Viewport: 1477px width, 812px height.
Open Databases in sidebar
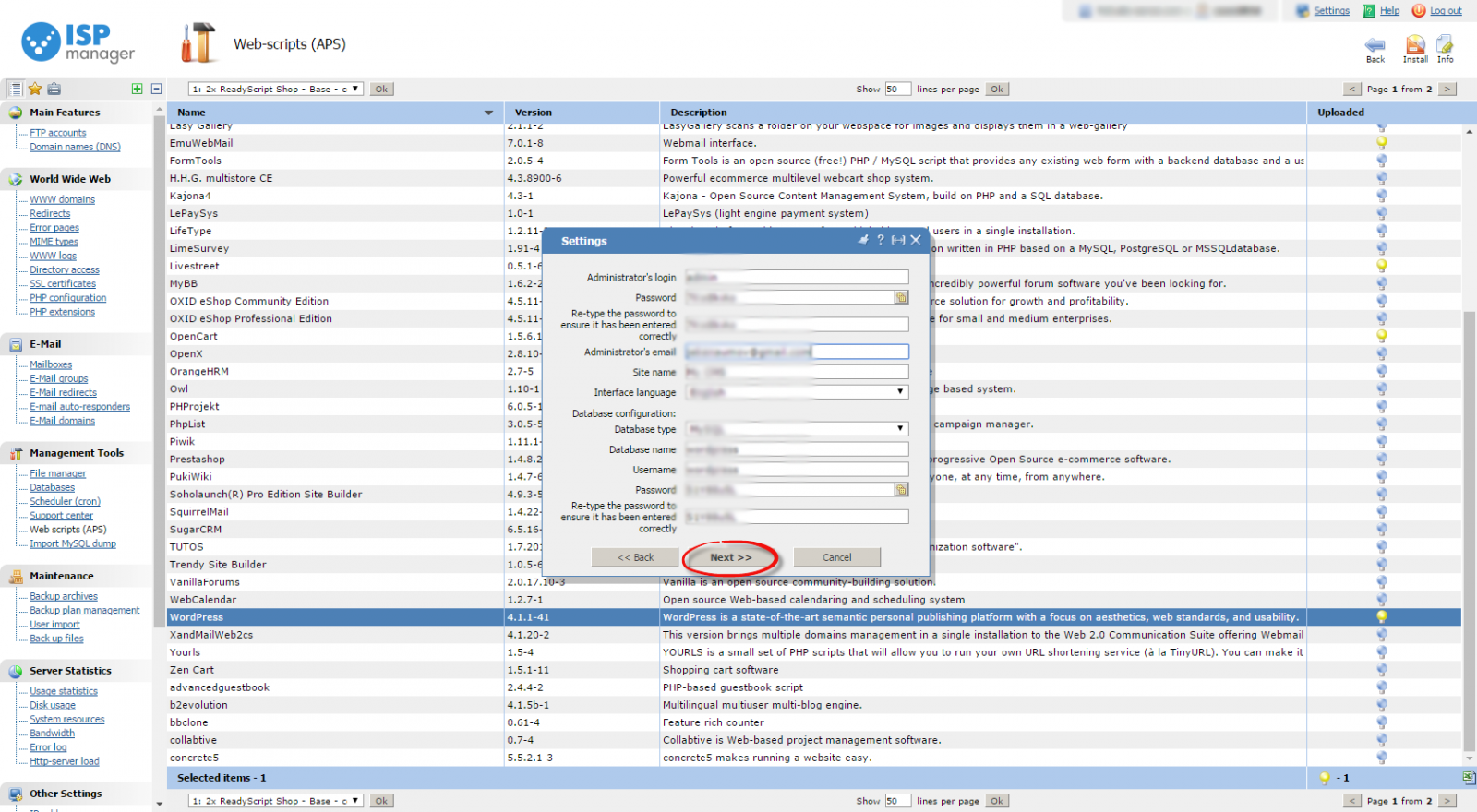52,487
